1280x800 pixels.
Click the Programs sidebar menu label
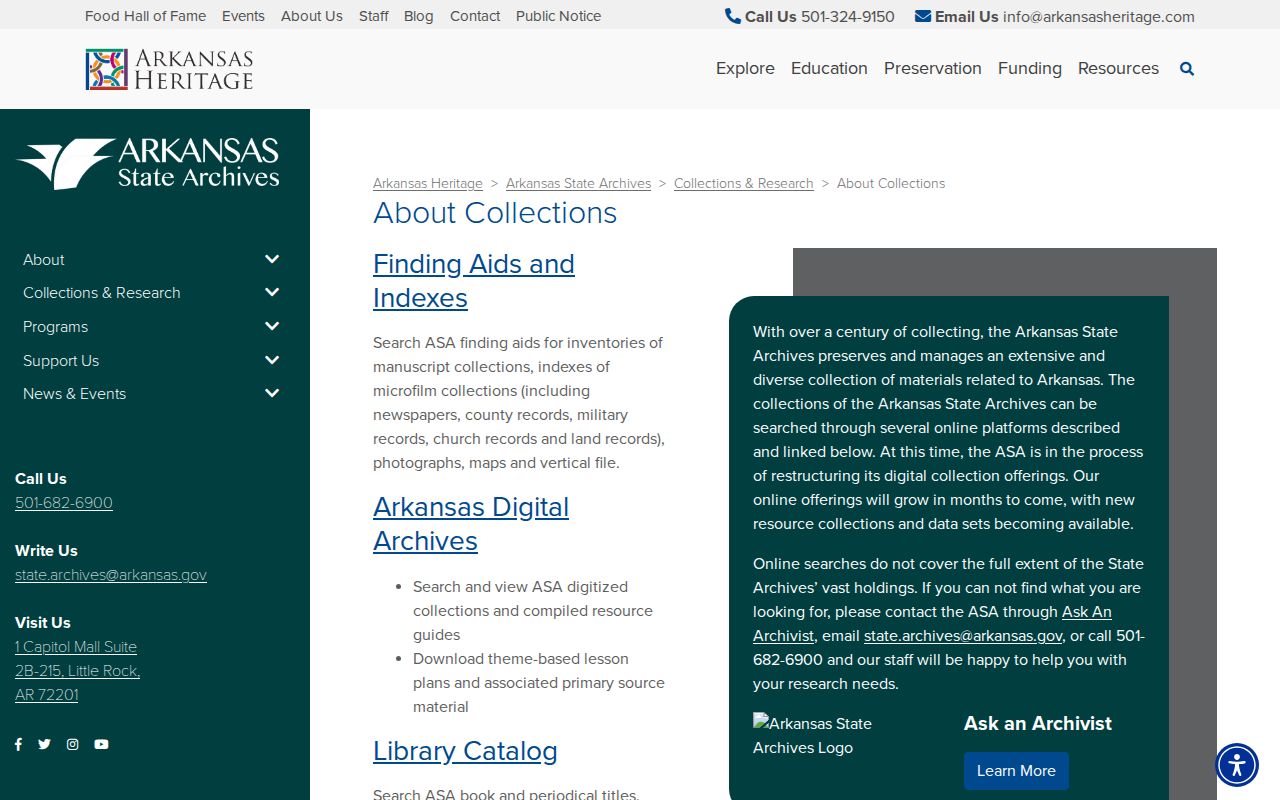point(56,327)
